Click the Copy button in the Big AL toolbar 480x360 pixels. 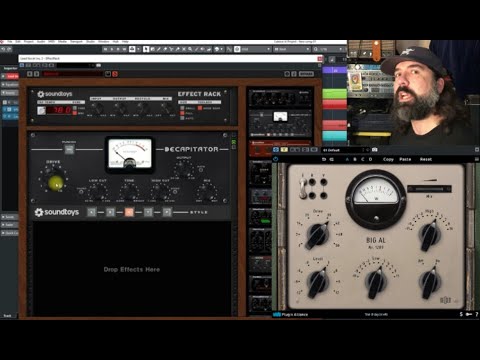388,159
